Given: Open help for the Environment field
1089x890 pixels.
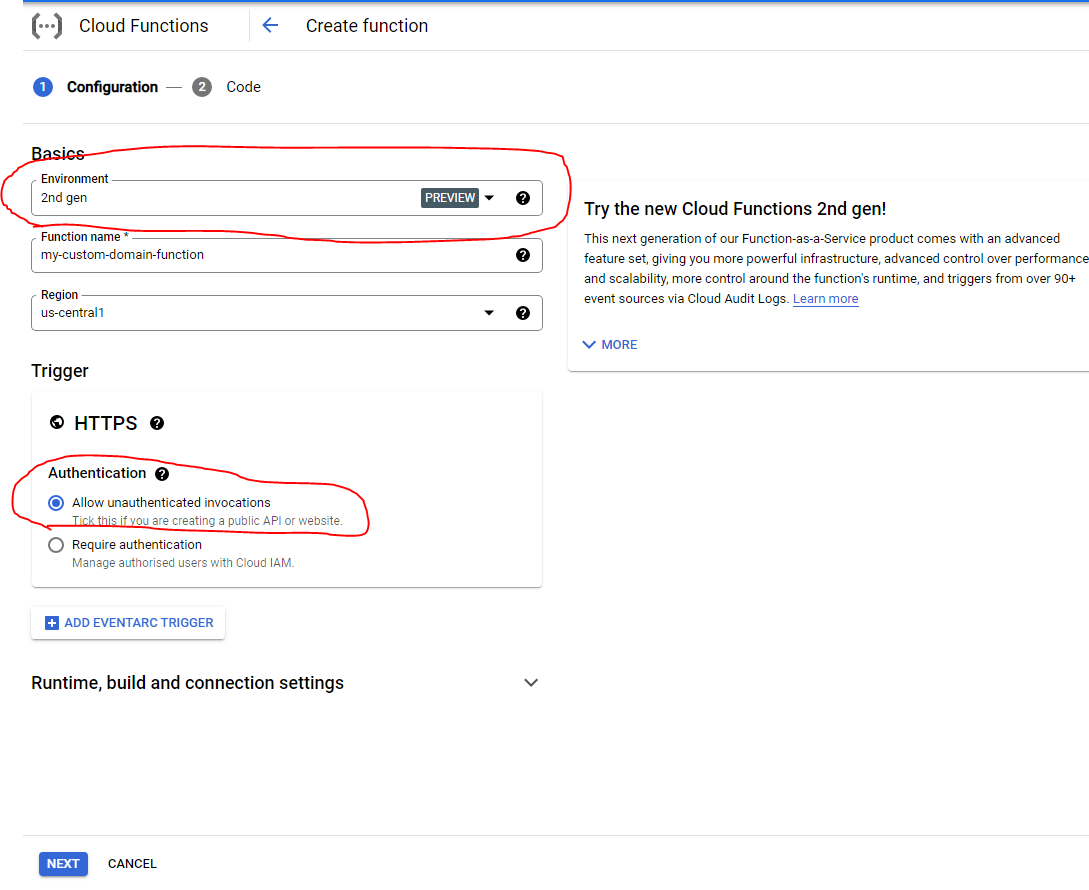Looking at the screenshot, I should click(523, 198).
